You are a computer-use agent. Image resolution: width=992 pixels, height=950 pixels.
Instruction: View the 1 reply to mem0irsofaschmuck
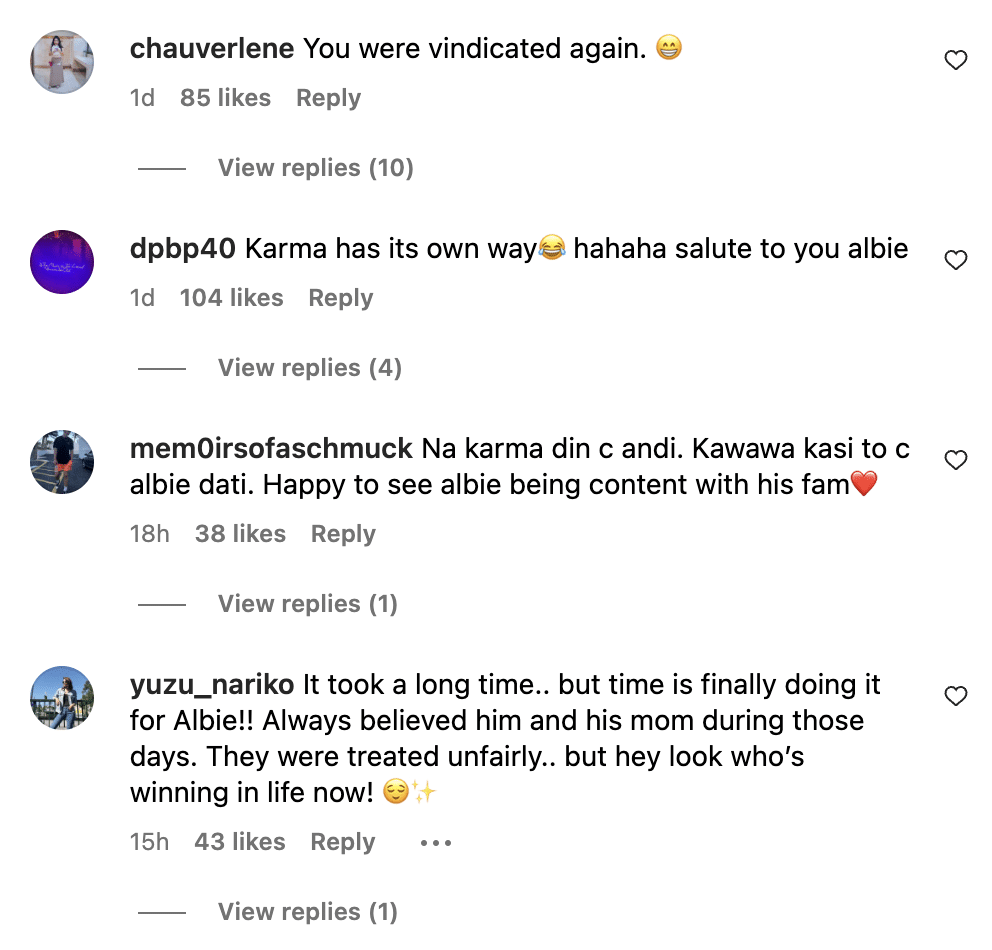[307, 604]
